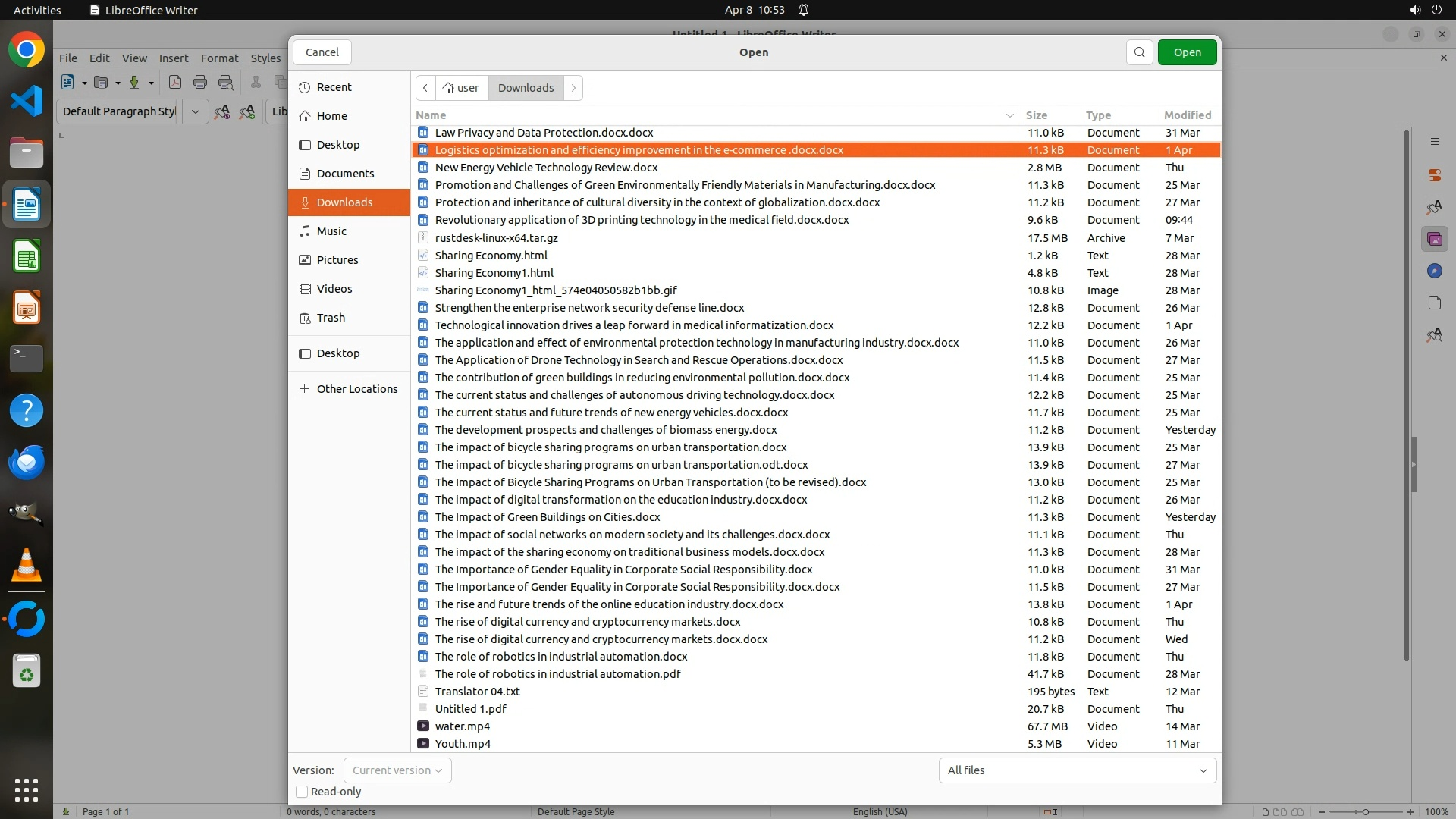Open Trash in the sidebar
This screenshot has height=819, width=1456.
pyautogui.click(x=331, y=318)
